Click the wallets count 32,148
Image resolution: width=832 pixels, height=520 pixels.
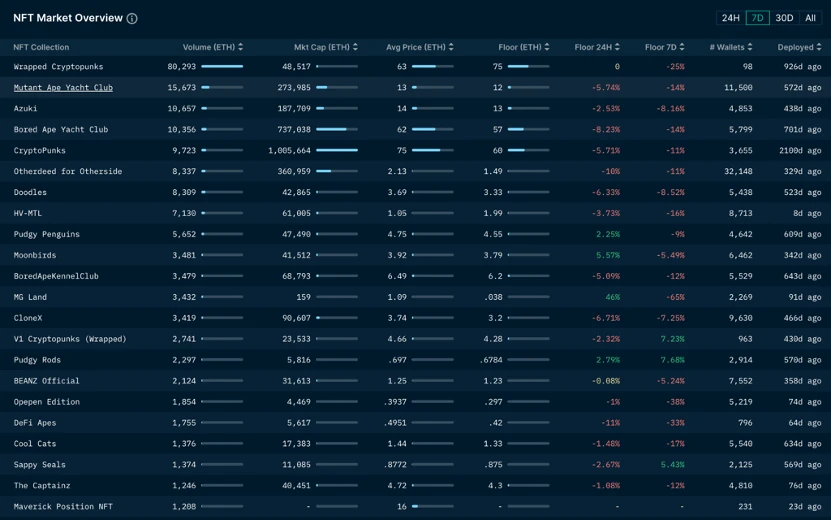pyautogui.click(x=738, y=171)
